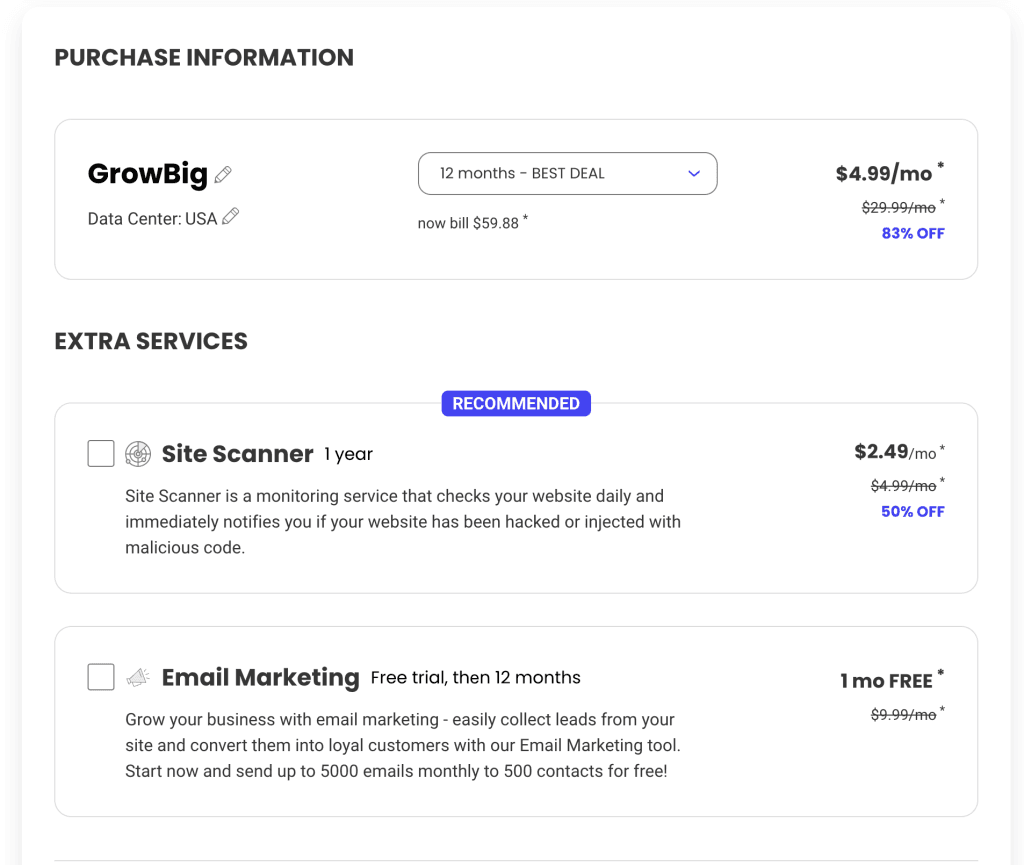Select the GrowBig plan name

click(x=148, y=174)
